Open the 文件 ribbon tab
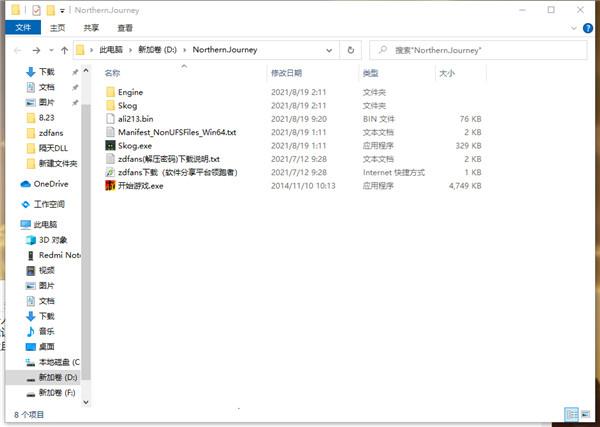 point(23,28)
